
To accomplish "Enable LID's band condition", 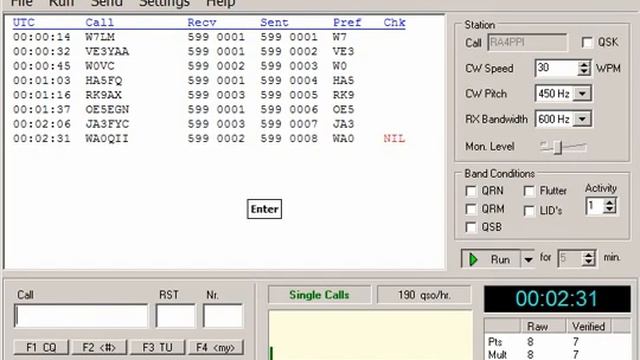I will (529, 211).
